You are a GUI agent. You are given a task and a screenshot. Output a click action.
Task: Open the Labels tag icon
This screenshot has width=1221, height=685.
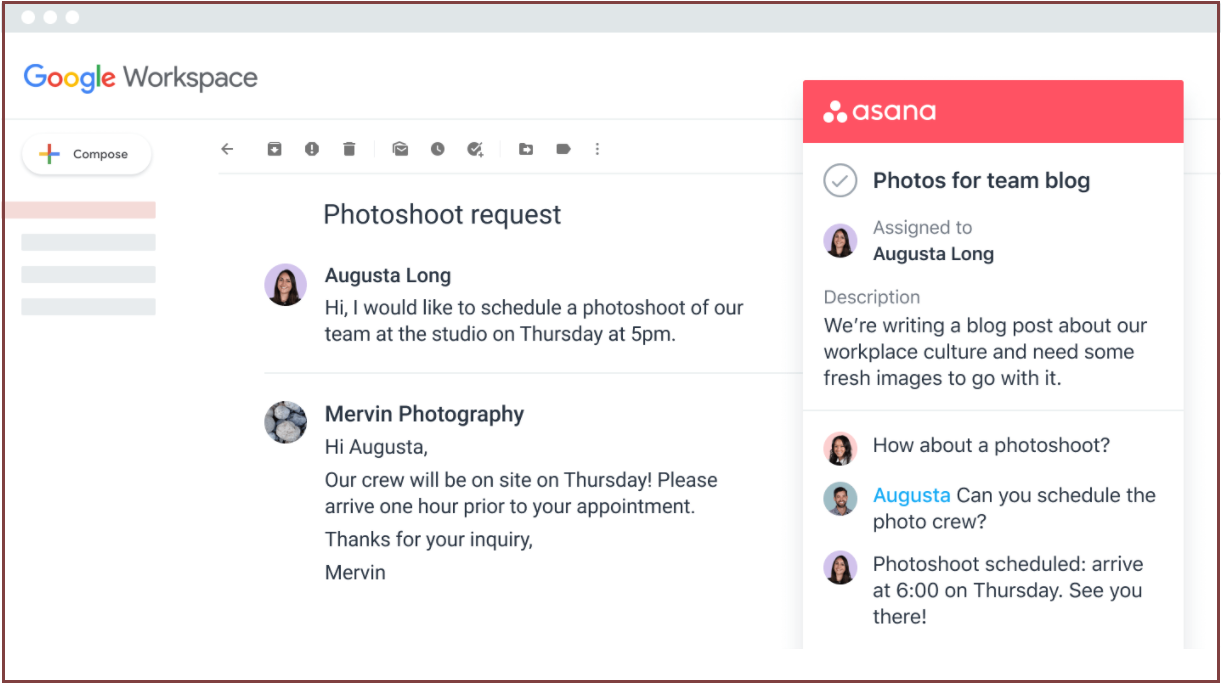tap(563, 149)
